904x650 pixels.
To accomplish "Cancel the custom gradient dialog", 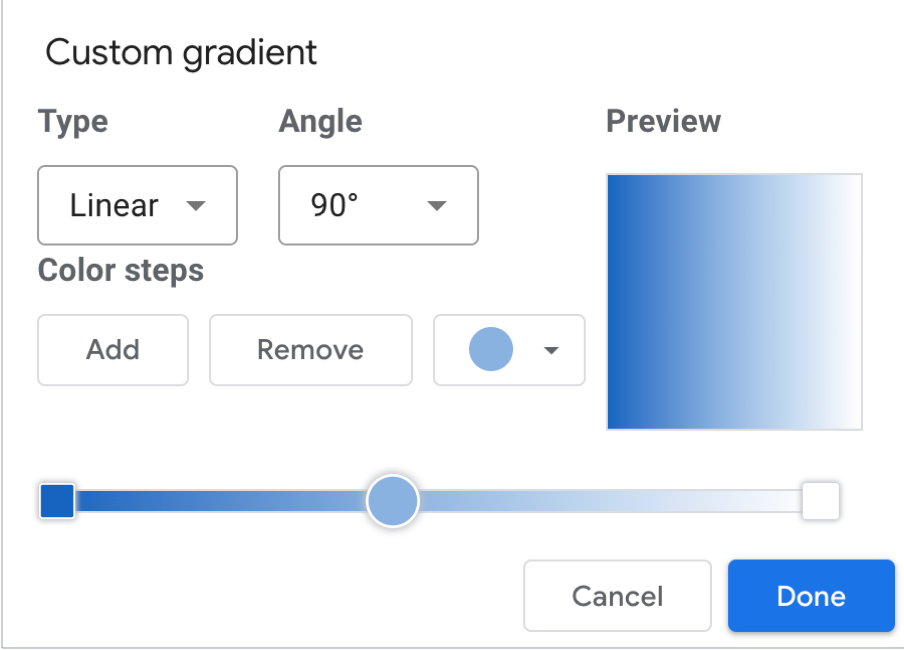I will 617,596.
